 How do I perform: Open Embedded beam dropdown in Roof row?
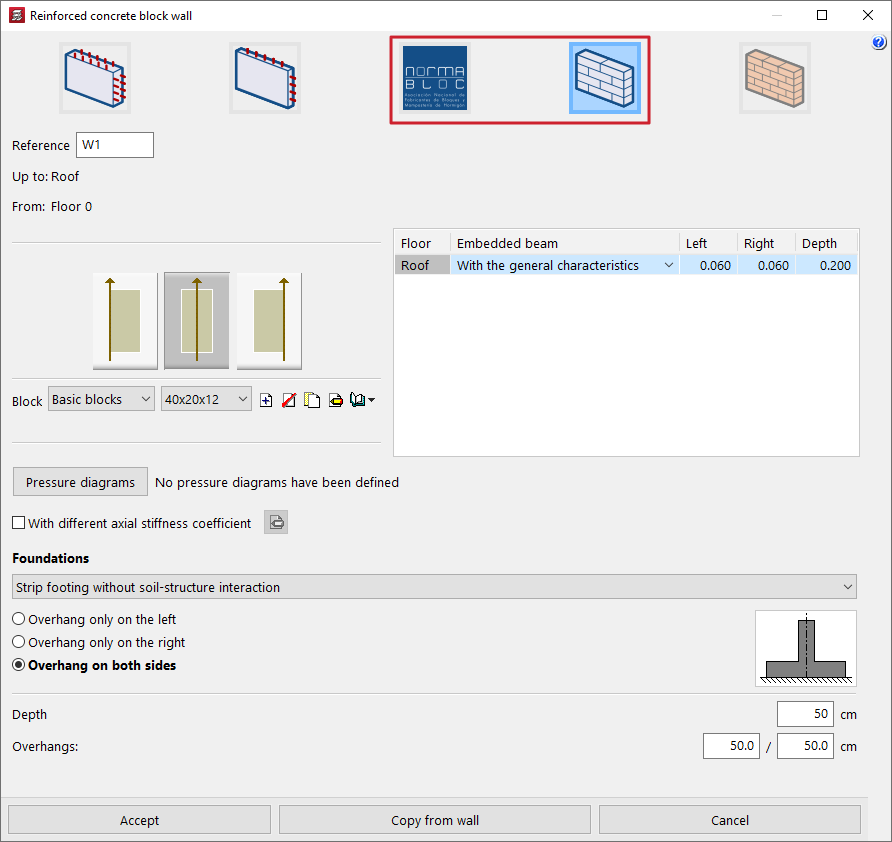point(669,265)
